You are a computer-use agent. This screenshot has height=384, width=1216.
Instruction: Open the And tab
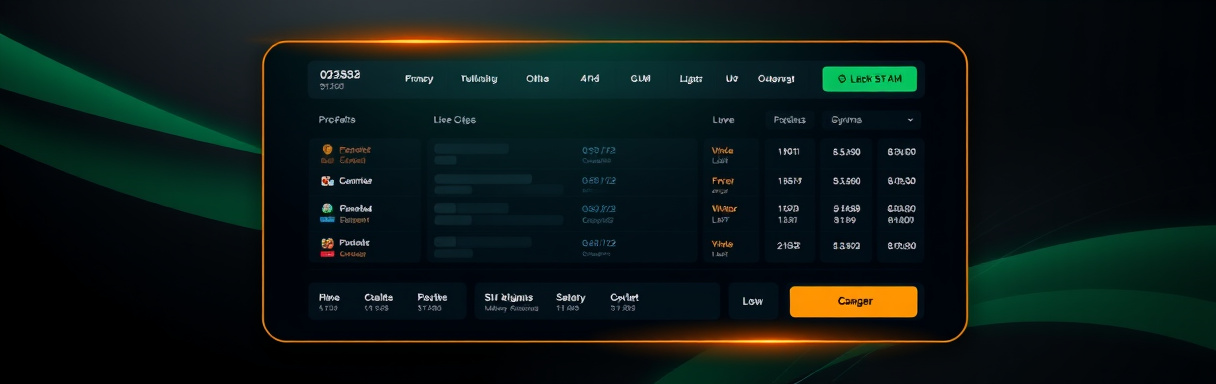tap(589, 78)
